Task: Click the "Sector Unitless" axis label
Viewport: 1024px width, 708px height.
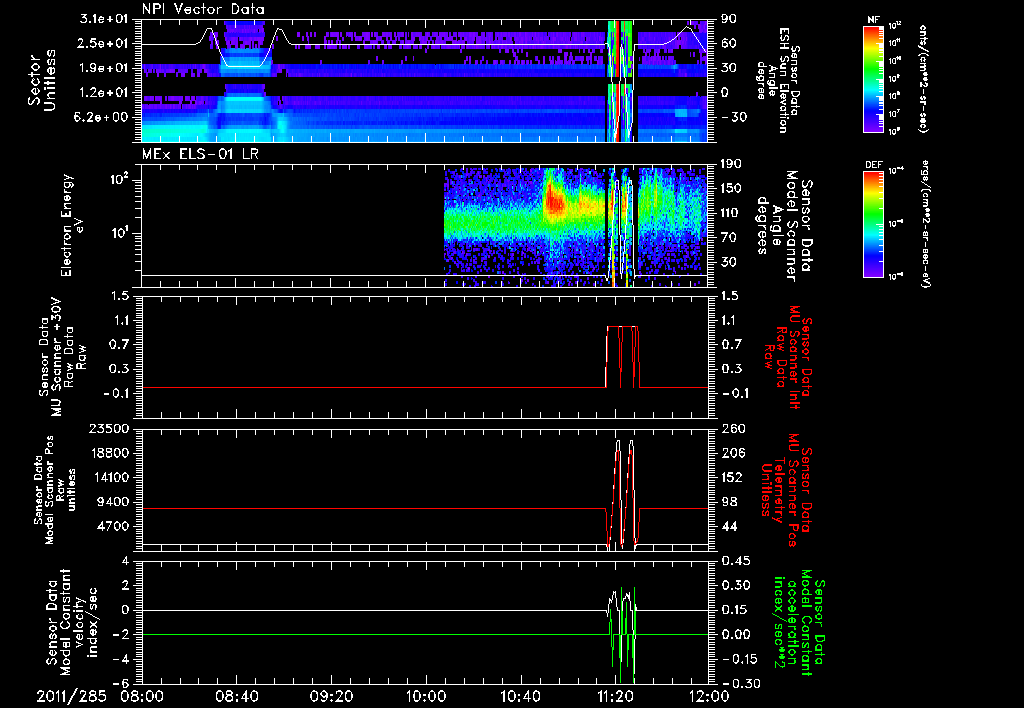Action: pos(42,80)
